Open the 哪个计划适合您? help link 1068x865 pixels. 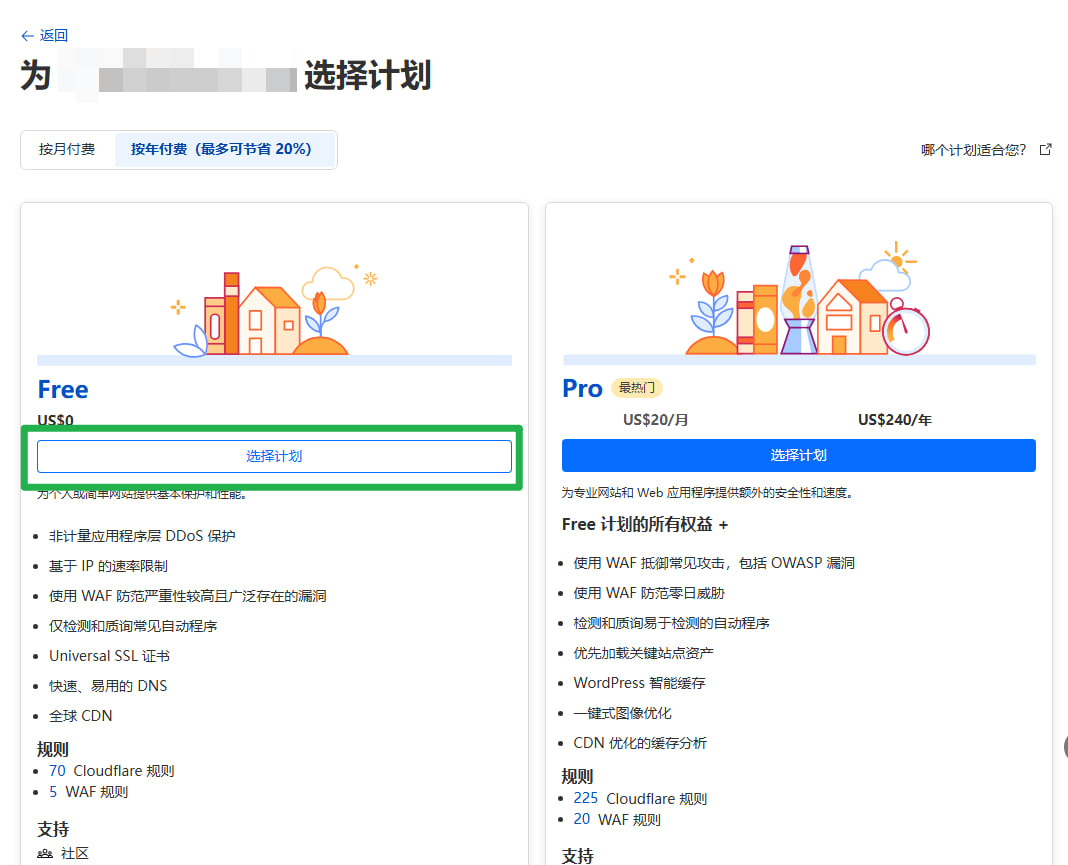coord(986,150)
